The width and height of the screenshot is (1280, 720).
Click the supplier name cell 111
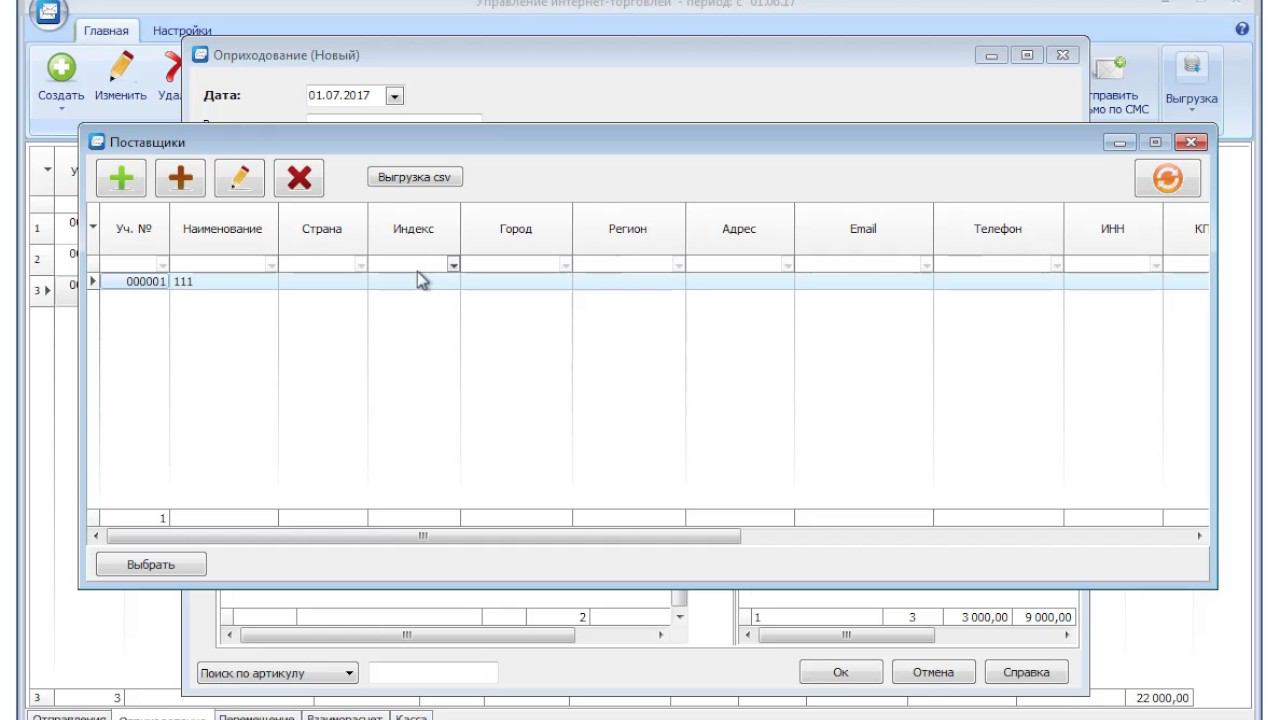[x=224, y=282]
